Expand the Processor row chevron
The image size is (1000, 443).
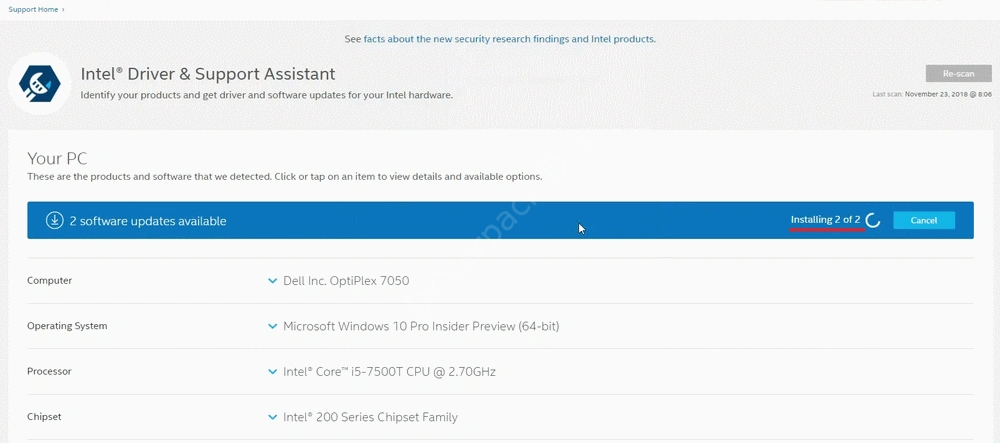pos(273,372)
